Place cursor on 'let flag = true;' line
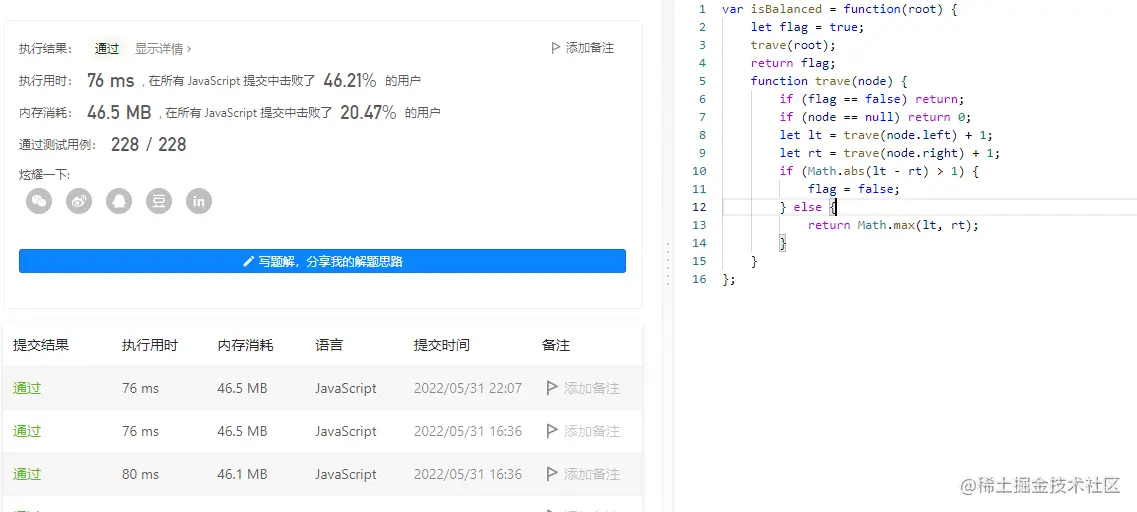This screenshot has height=512, width=1137. [x=807, y=27]
